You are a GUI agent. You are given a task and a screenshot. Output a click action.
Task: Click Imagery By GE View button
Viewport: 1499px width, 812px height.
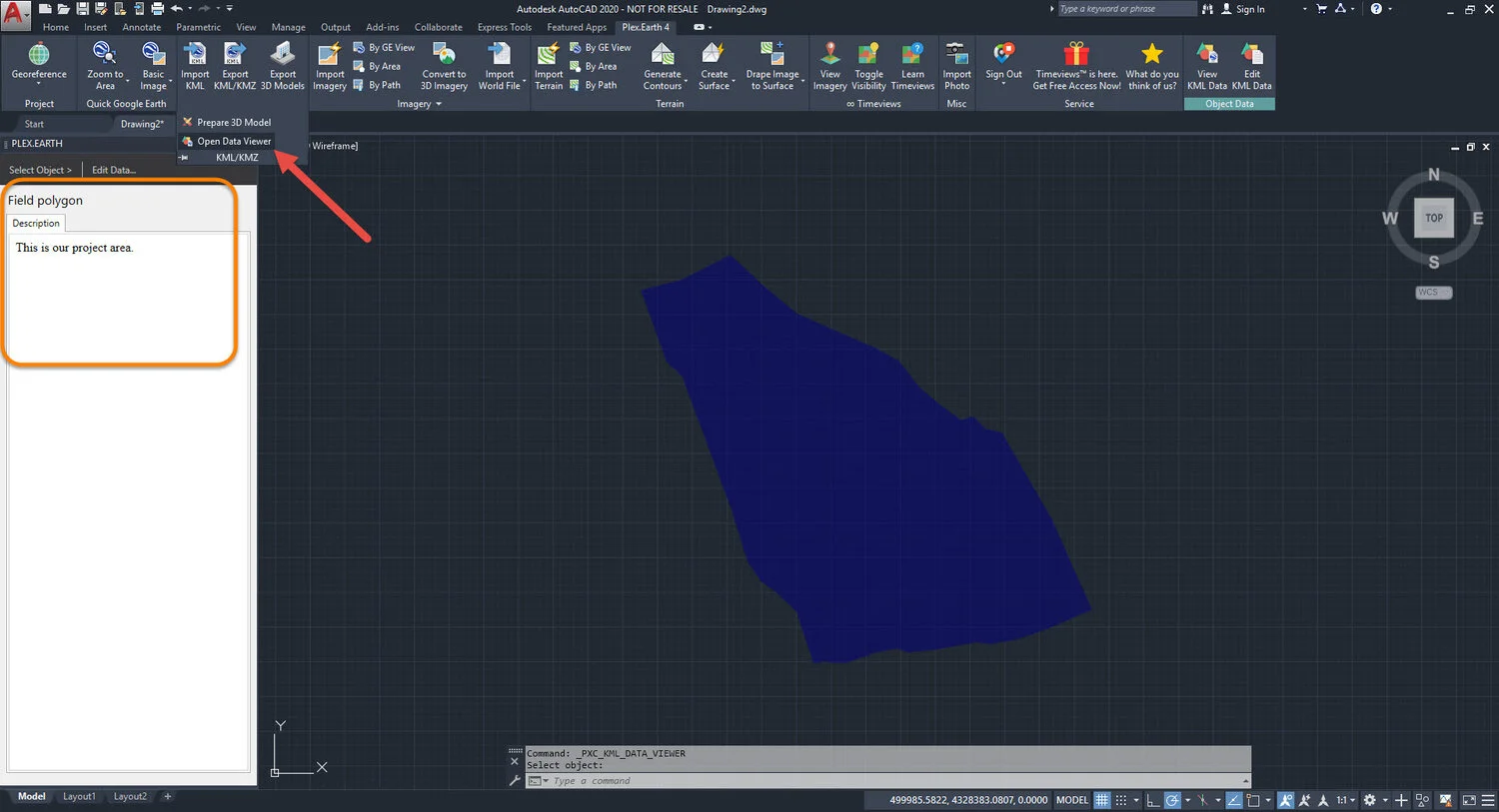(384, 47)
